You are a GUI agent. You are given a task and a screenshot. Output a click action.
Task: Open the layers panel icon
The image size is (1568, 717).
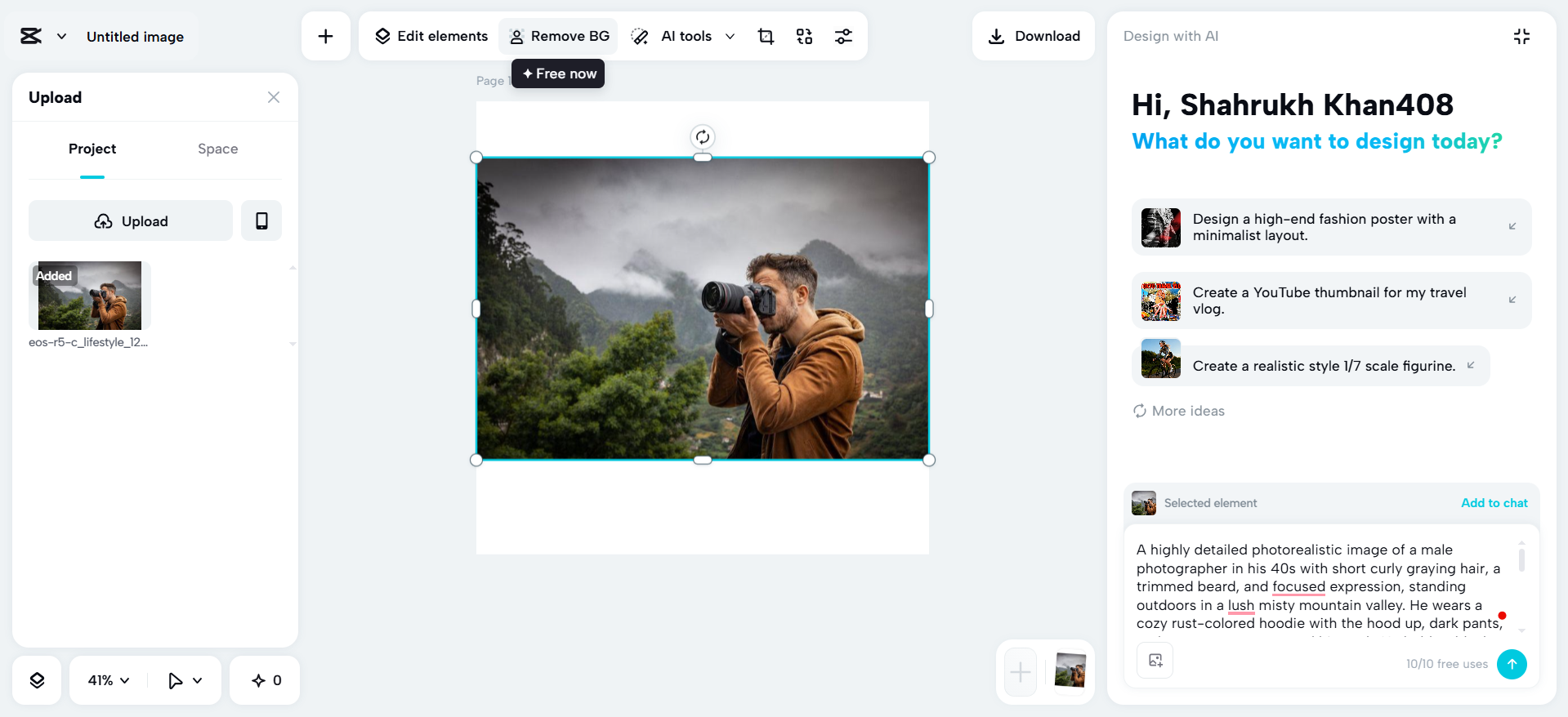[37, 680]
